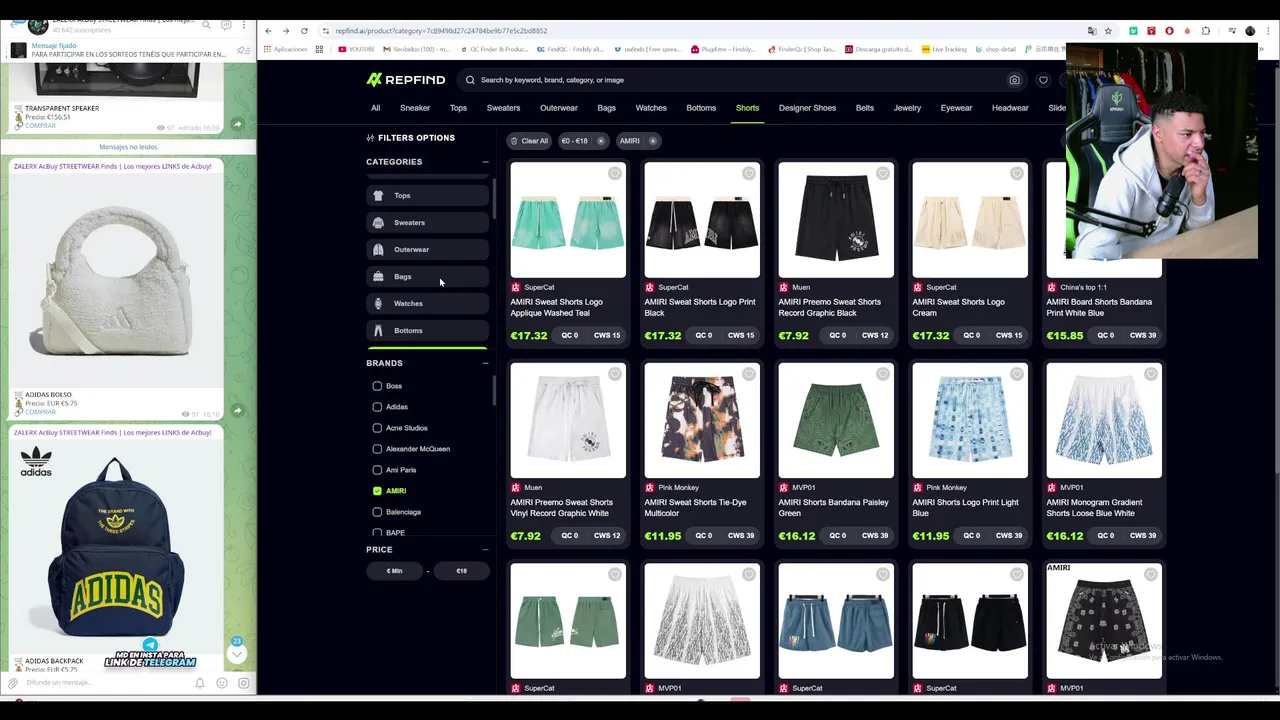This screenshot has height=720, width=1280.
Task: Open the Sneaker tab
Action: tap(415, 108)
